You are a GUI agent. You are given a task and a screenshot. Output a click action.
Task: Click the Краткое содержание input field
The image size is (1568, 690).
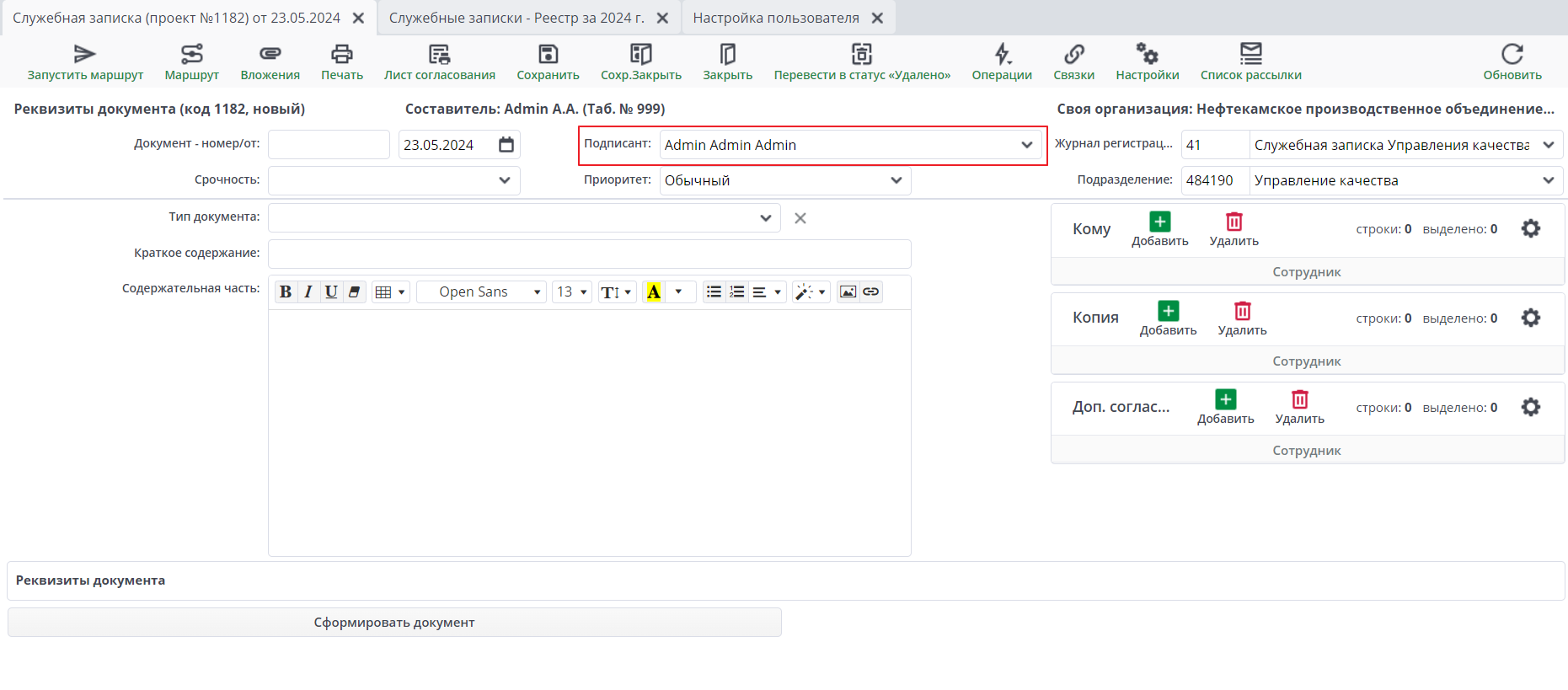pyautogui.click(x=589, y=254)
